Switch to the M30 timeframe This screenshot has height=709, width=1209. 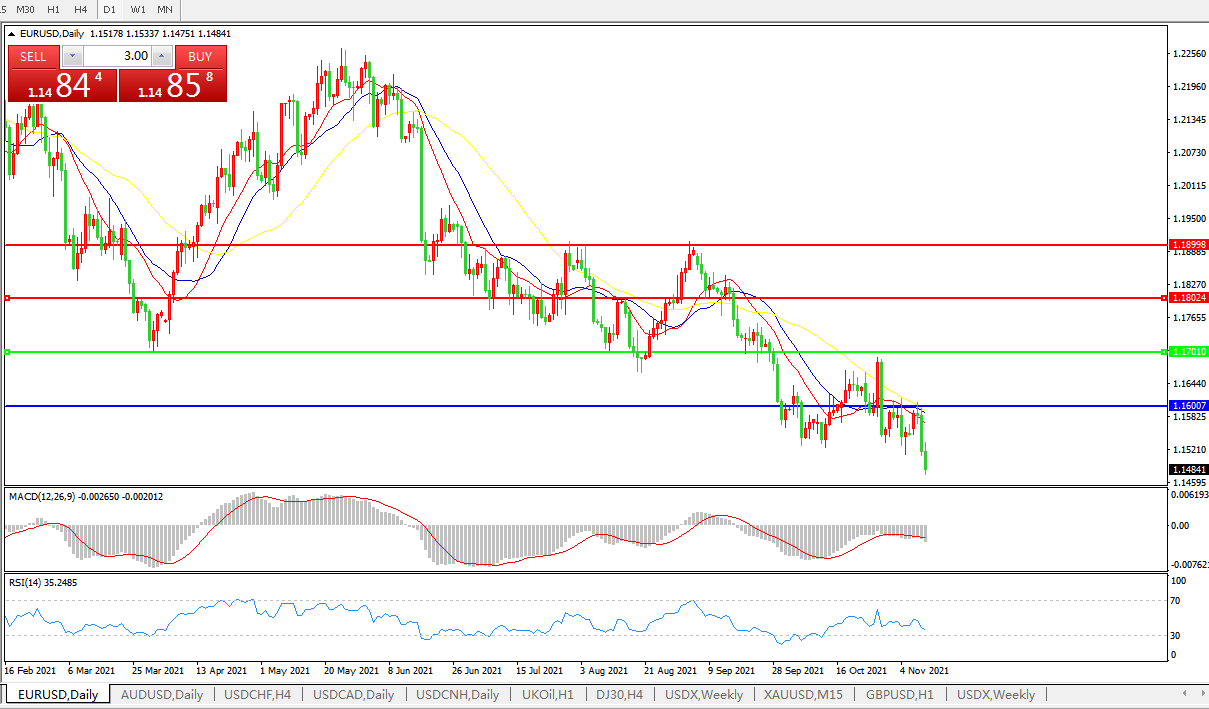pyautogui.click(x=26, y=9)
